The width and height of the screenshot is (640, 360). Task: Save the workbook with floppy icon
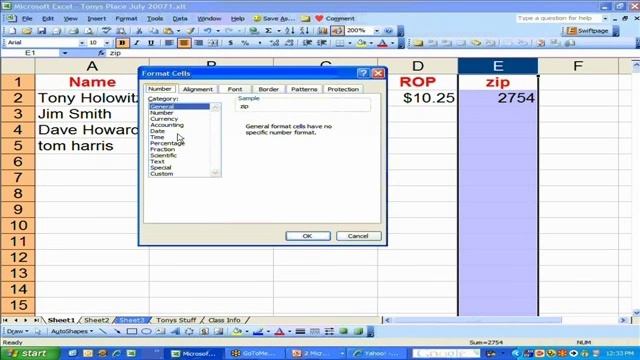pos(42,31)
